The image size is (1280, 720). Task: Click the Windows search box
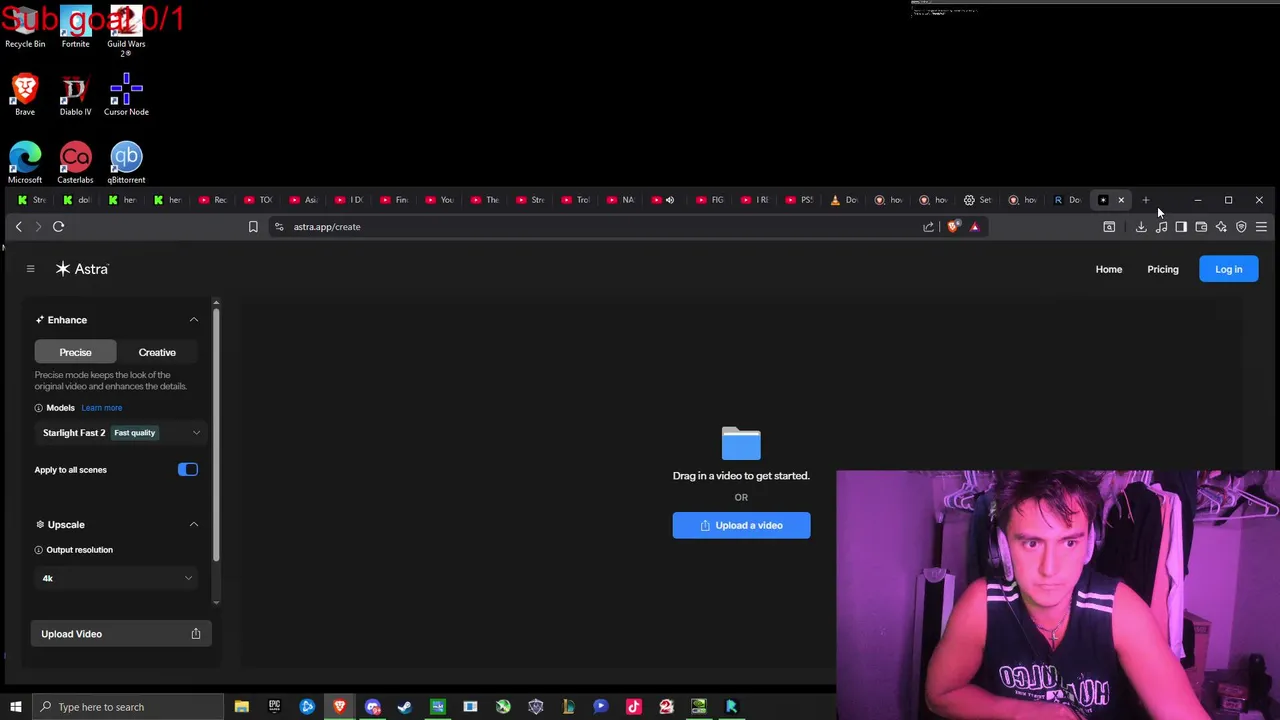(x=128, y=707)
